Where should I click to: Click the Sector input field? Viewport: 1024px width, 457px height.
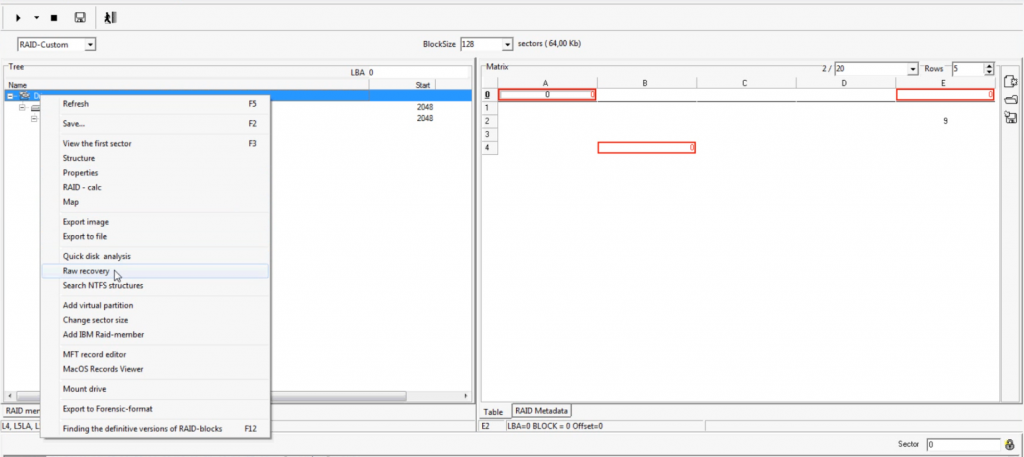960,444
